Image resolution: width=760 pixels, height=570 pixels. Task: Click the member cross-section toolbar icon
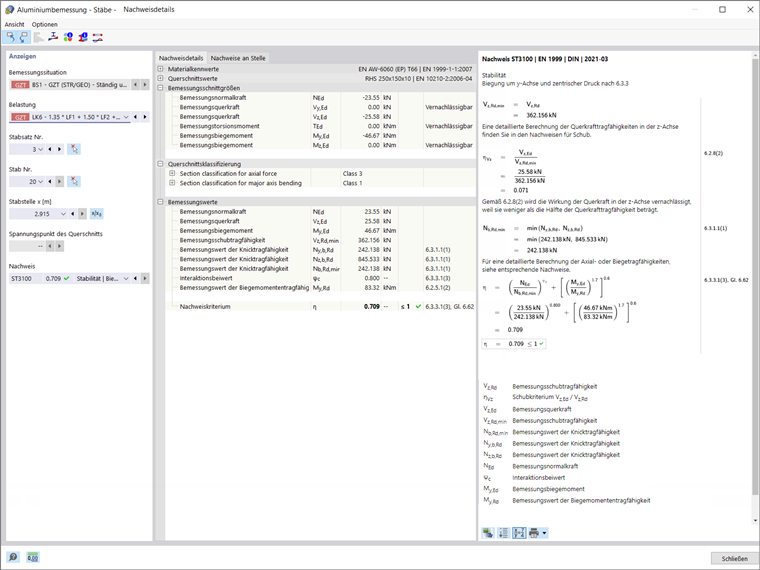(53, 37)
